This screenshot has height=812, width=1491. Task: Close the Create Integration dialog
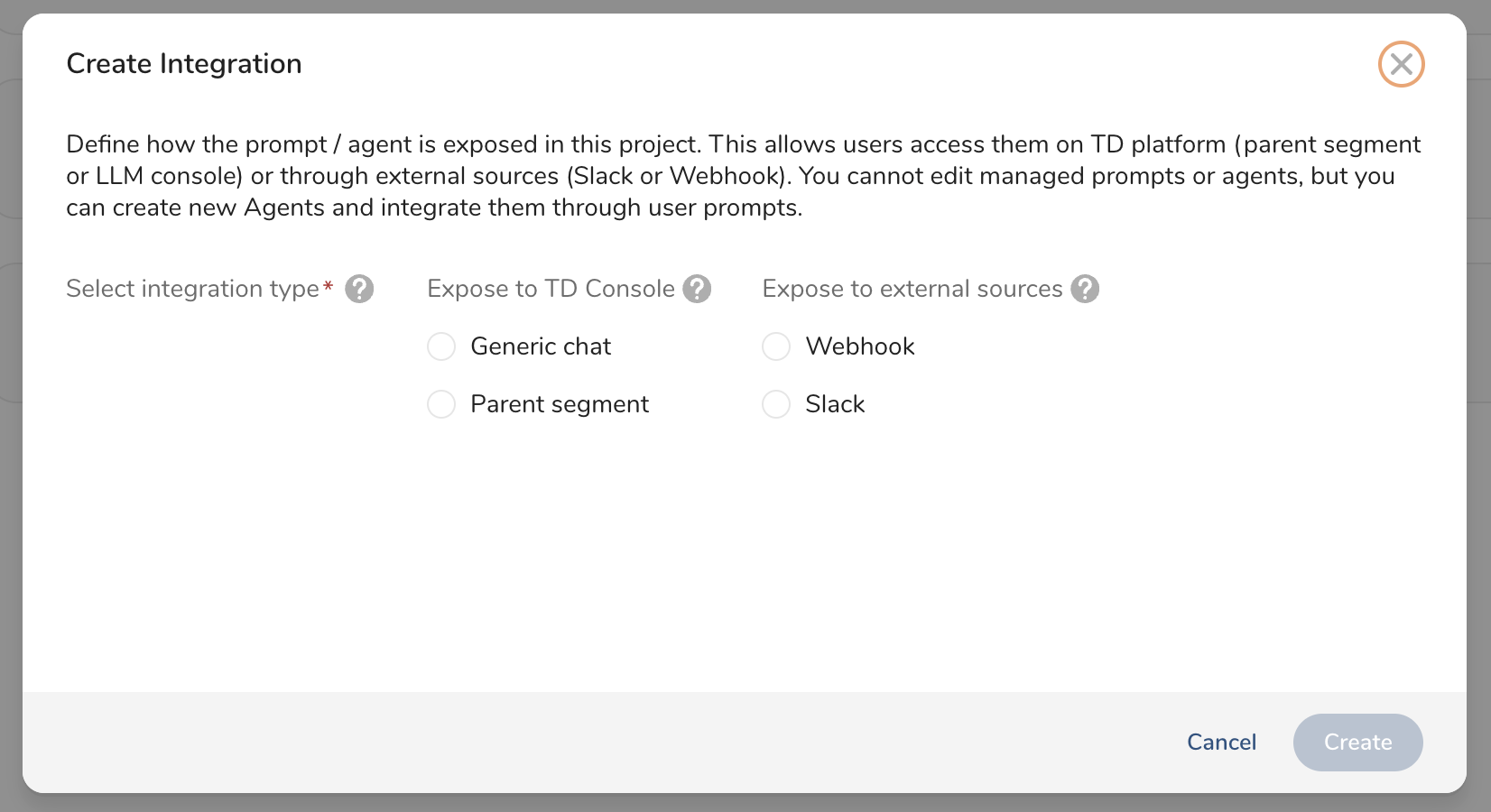pyautogui.click(x=1401, y=64)
